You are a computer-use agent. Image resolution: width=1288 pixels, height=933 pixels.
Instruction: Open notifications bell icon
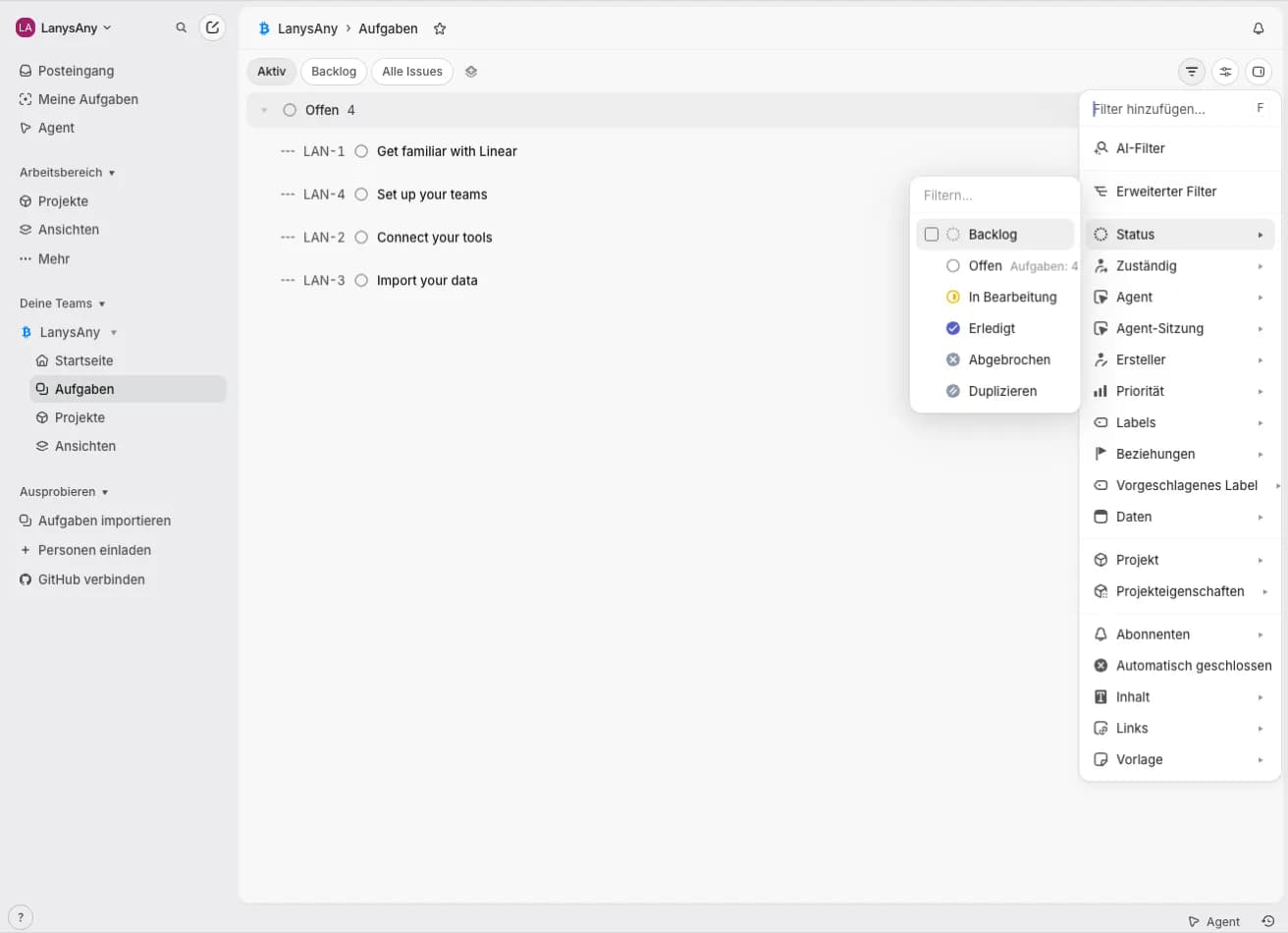1259,28
